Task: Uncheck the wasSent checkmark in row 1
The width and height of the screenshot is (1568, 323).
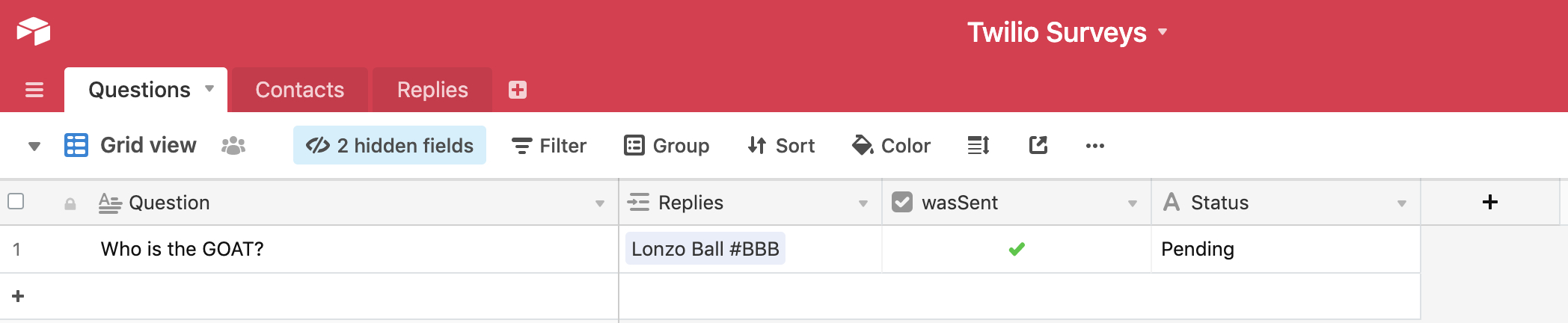Action: tap(1016, 250)
